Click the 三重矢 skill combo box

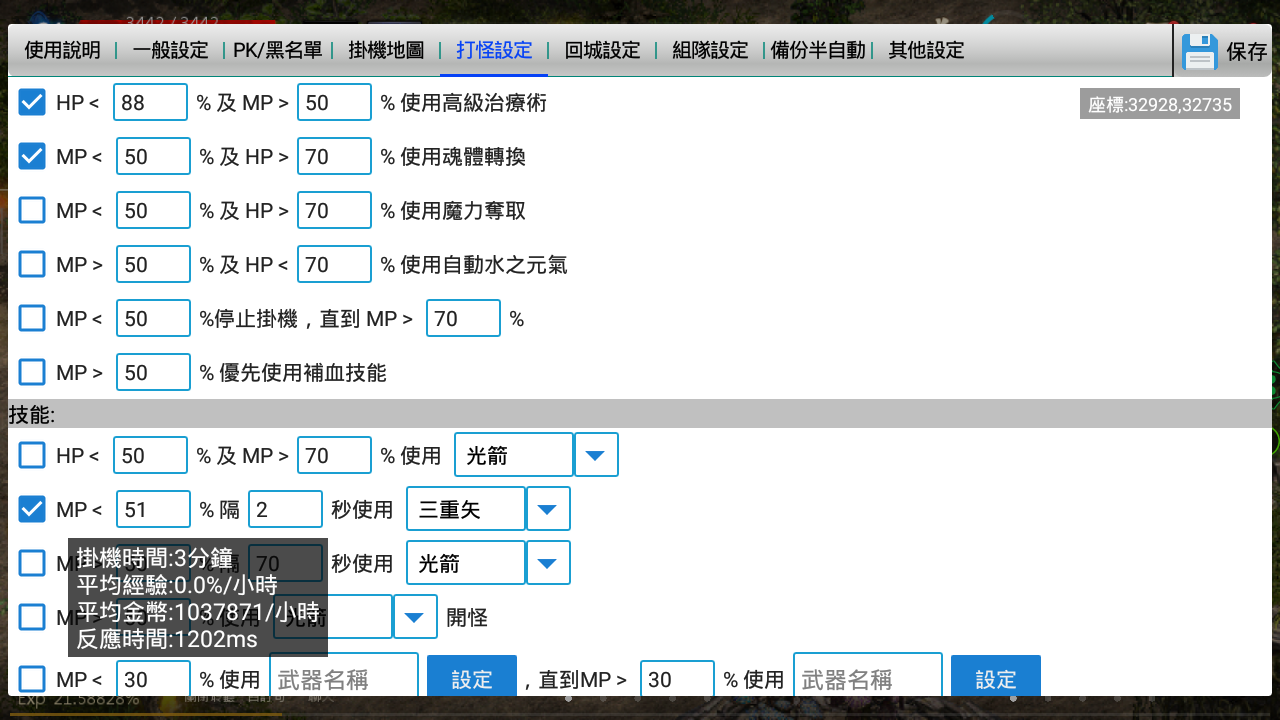pos(466,509)
